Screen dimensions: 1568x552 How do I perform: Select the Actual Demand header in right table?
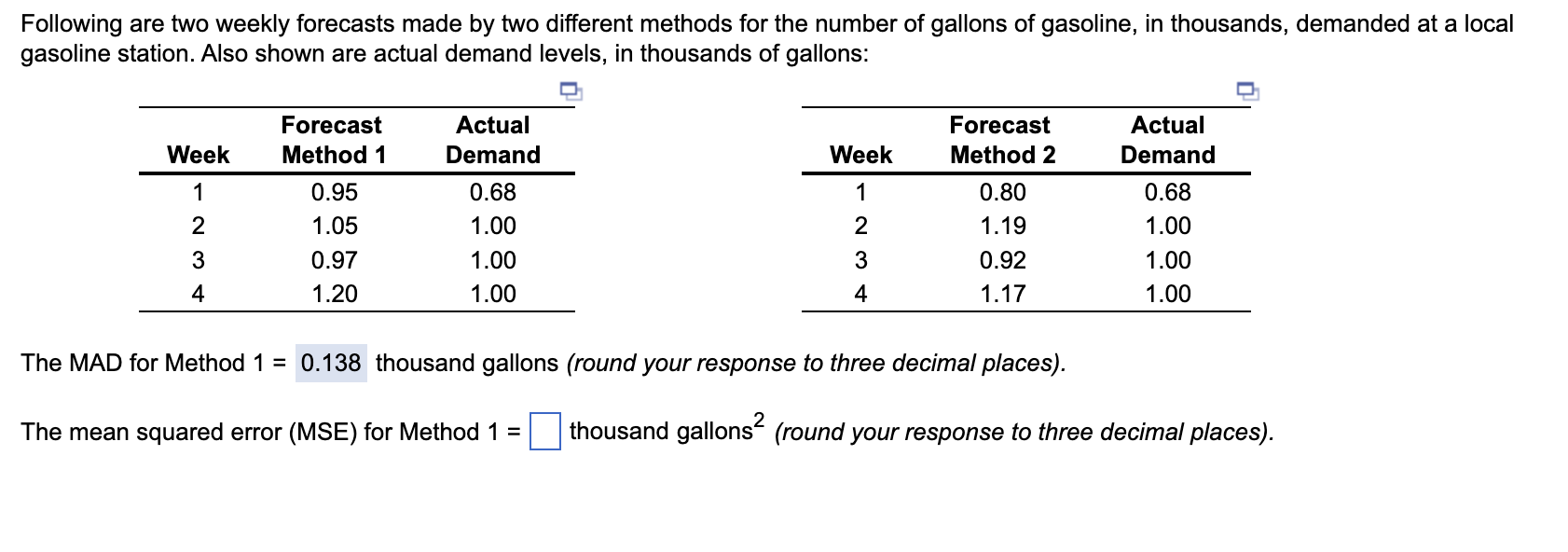(1168, 140)
